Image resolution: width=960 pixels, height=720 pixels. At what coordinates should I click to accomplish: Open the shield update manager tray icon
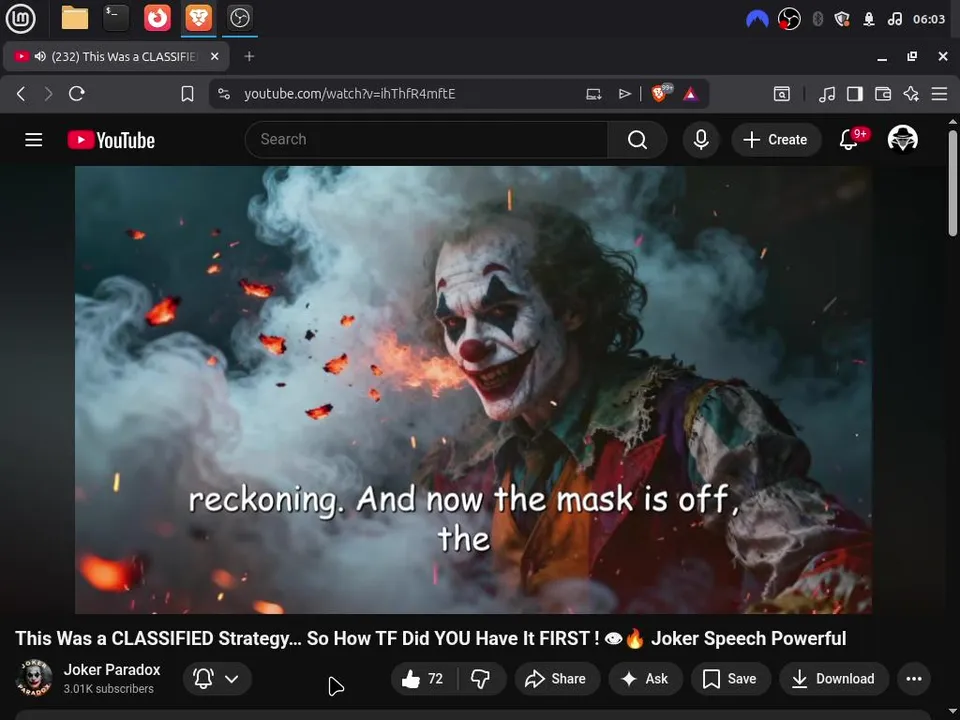point(842,20)
